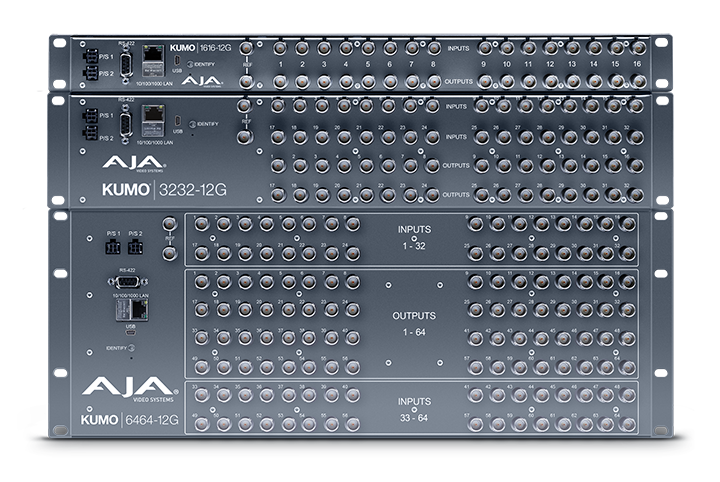
Task: Click the INPUTS 33 - 64 label
Action: point(413,408)
